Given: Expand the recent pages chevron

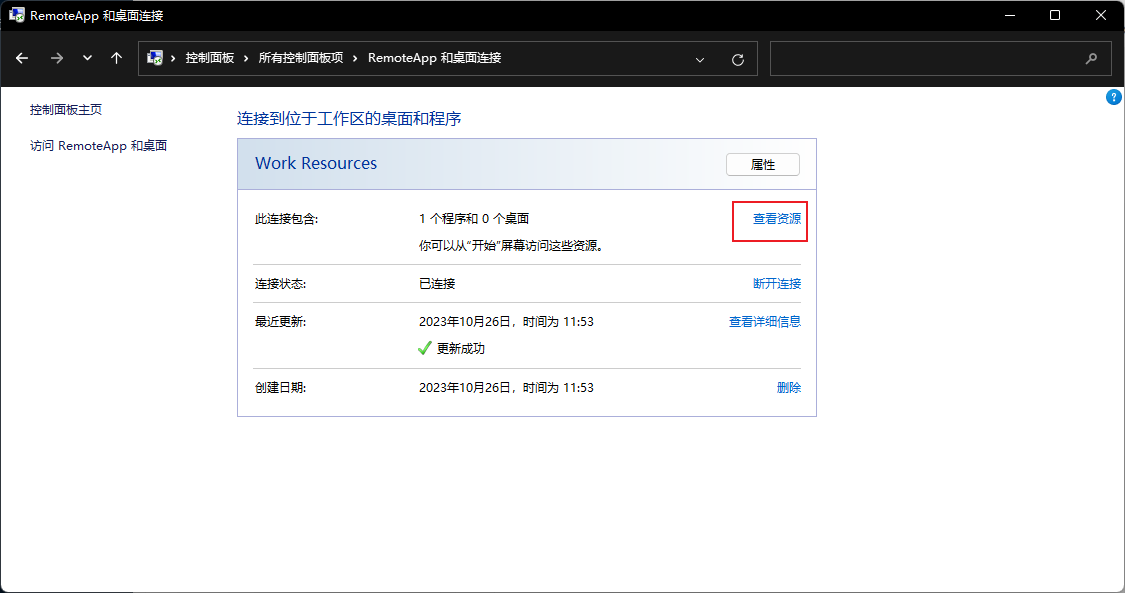Looking at the screenshot, I should pos(86,58).
